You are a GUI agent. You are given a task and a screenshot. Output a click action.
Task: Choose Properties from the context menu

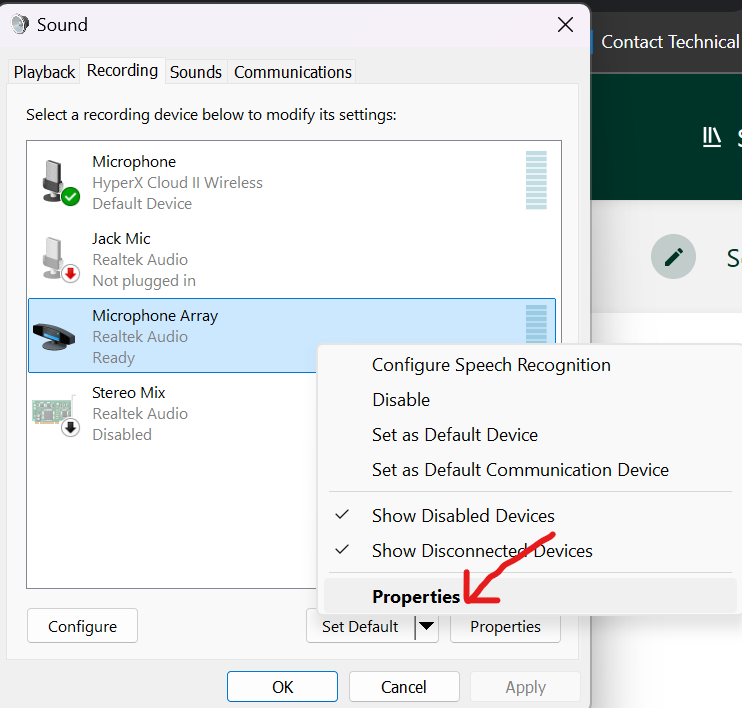(416, 597)
